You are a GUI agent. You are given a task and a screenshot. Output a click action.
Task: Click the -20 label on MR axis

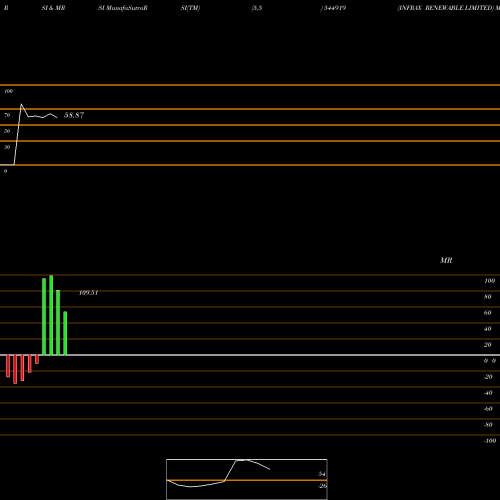488,377
